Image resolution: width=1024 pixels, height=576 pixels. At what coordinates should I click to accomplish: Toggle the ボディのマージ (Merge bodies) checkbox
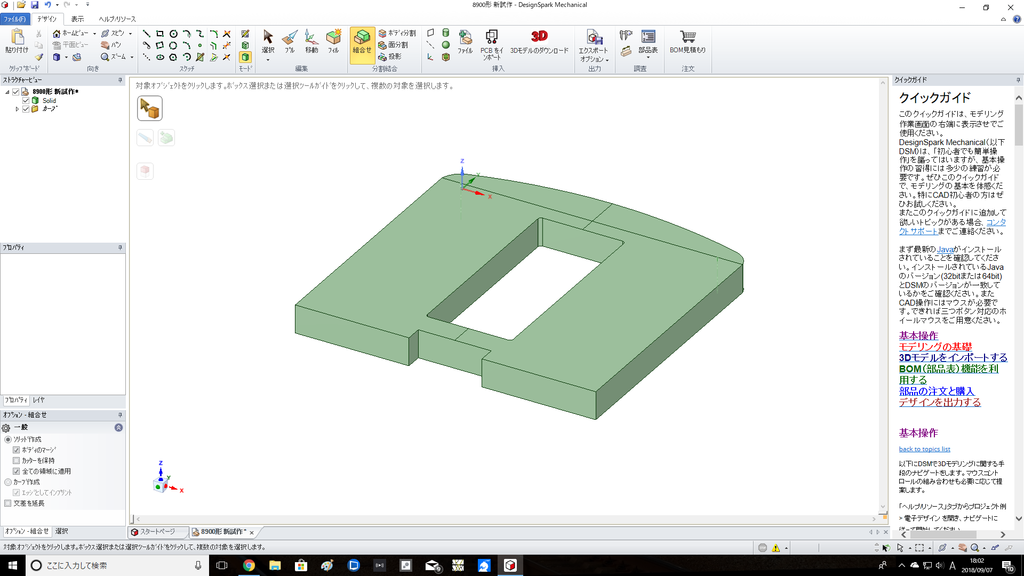pos(16,450)
